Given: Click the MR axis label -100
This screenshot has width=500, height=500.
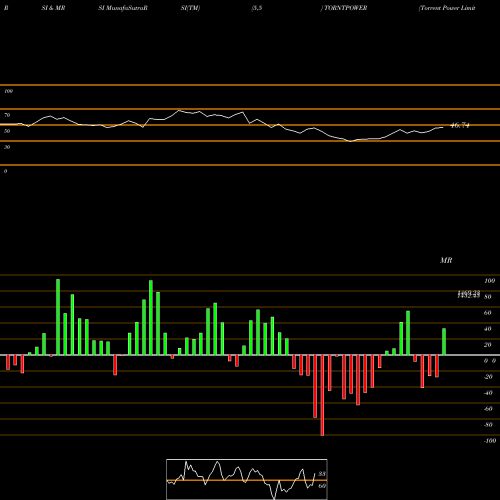Looking at the screenshot, I should [x=490, y=441].
